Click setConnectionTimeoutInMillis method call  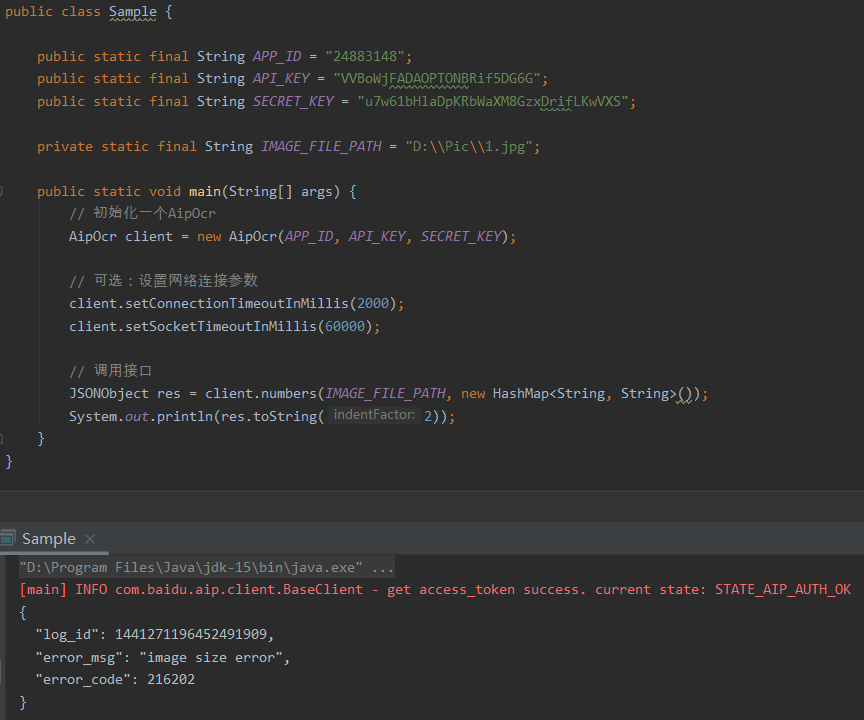[x=237, y=304]
